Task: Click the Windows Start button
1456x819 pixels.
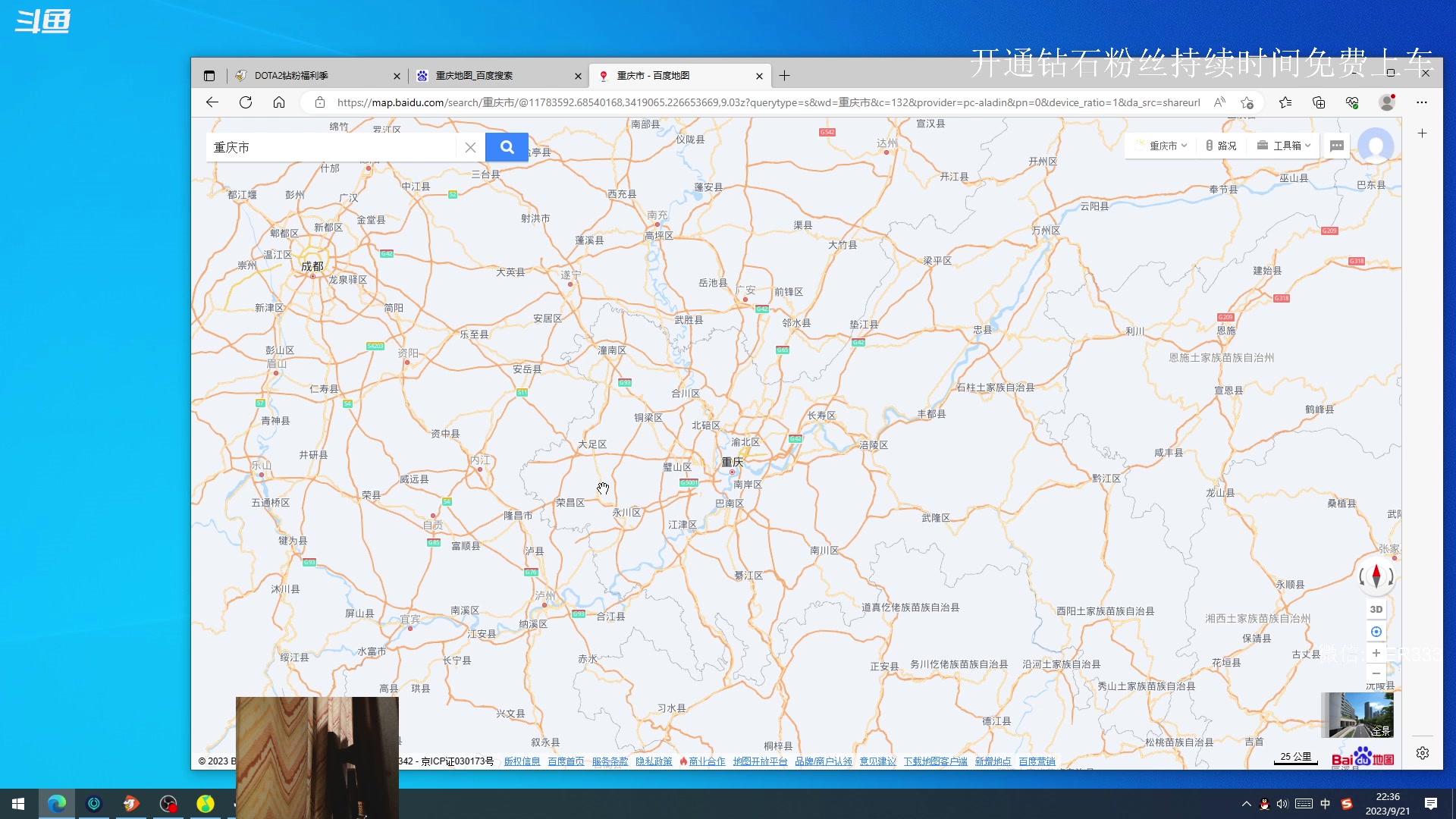Action: click(x=18, y=803)
